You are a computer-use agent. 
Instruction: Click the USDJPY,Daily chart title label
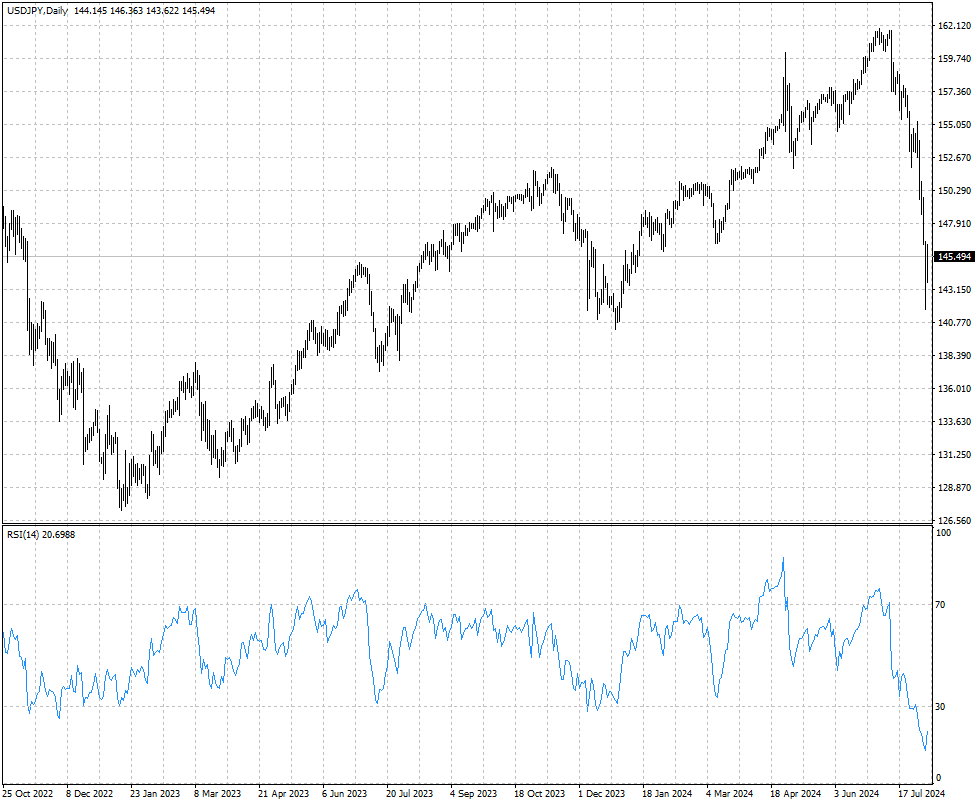coord(36,10)
